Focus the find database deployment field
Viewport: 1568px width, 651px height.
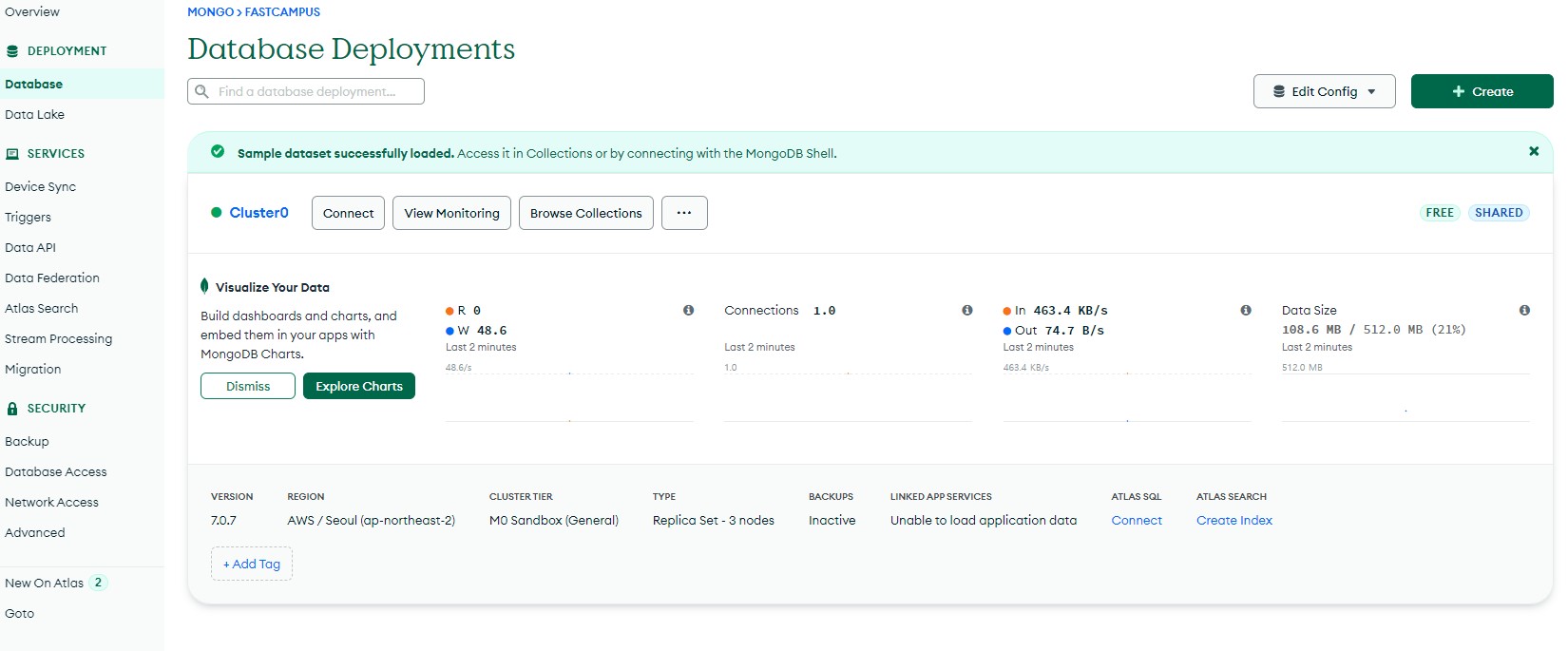[x=306, y=91]
